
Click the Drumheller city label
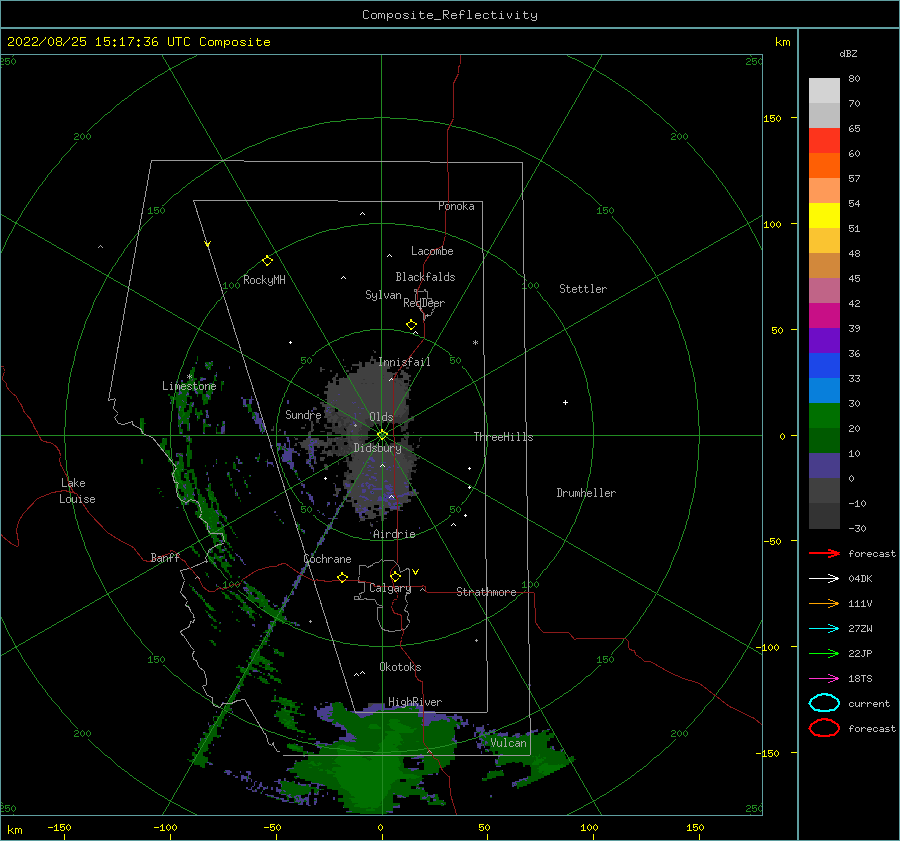[586, 493]
